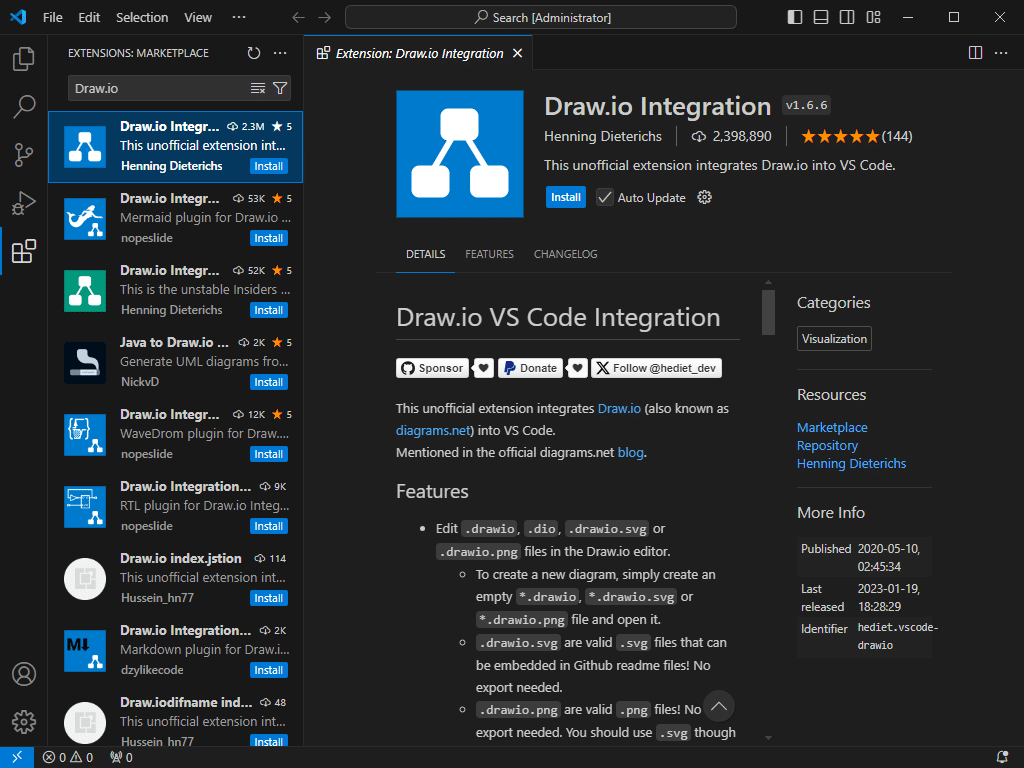Open the Selection menu
This screenshot has height=768, width=1024.
[x=142, y=18]
